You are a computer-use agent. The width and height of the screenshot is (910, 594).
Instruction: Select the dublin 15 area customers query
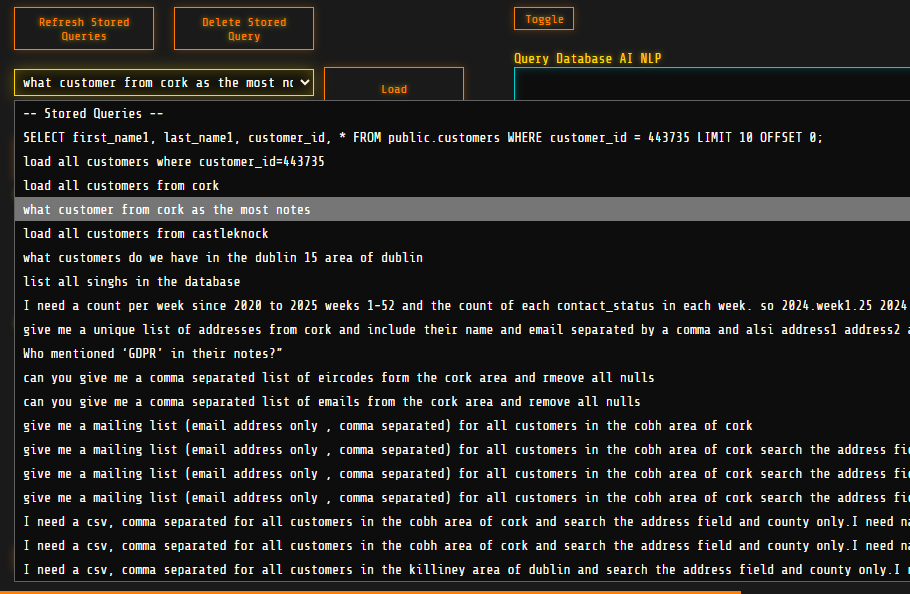223,258
